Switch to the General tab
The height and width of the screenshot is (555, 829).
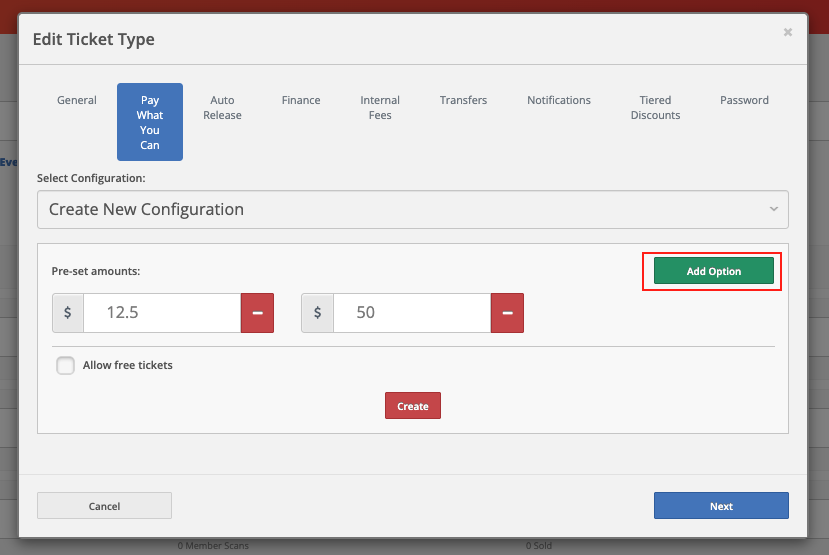(x=77, y=100)
